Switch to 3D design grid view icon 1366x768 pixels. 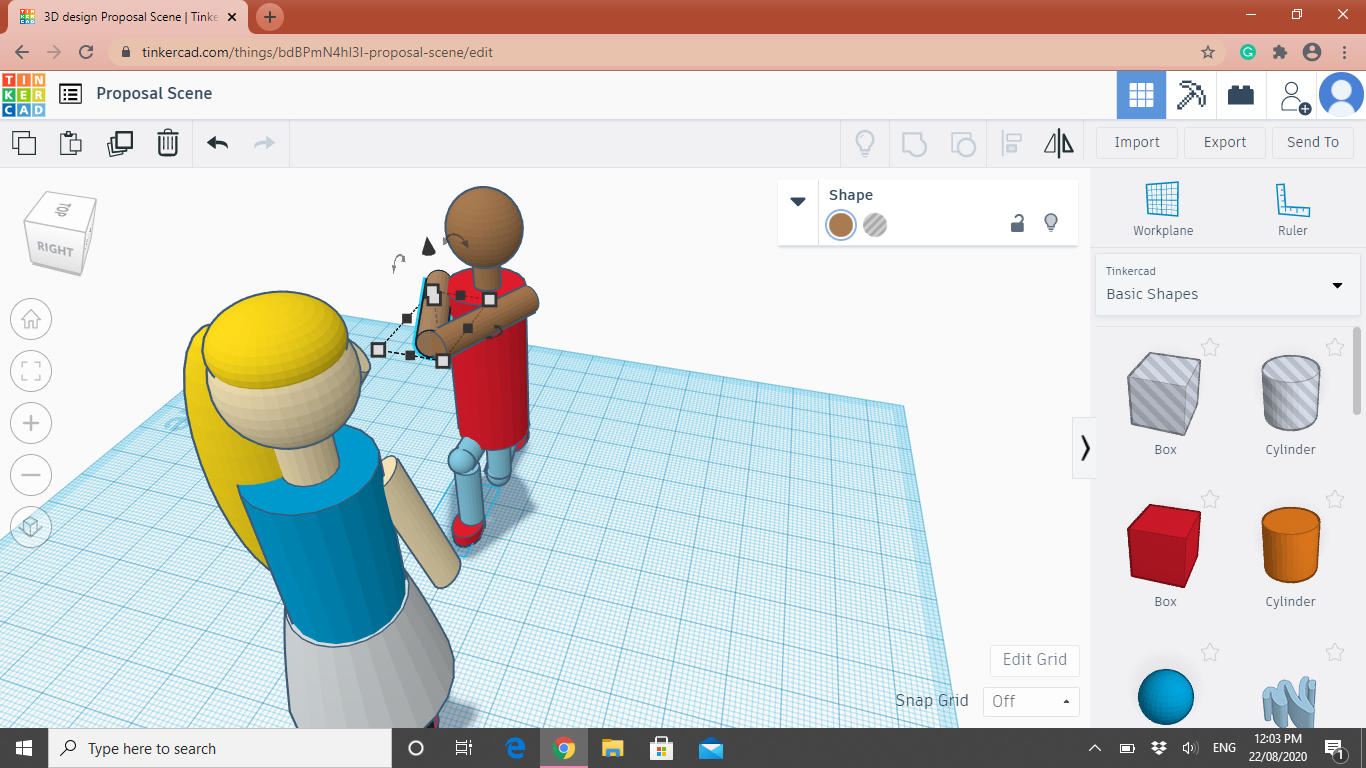pos(1141,95)
